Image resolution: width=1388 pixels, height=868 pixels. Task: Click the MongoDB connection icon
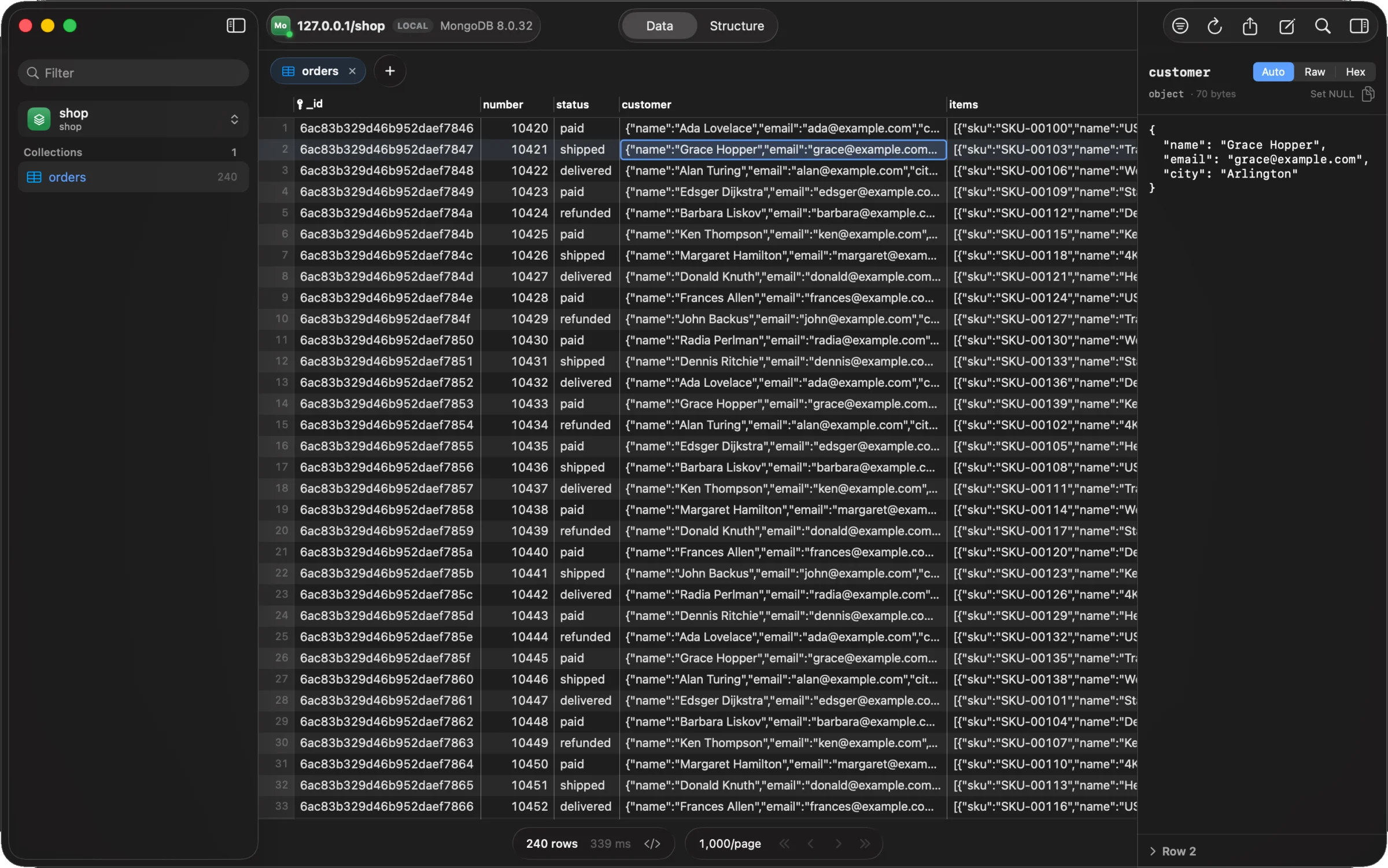(281, 26)
